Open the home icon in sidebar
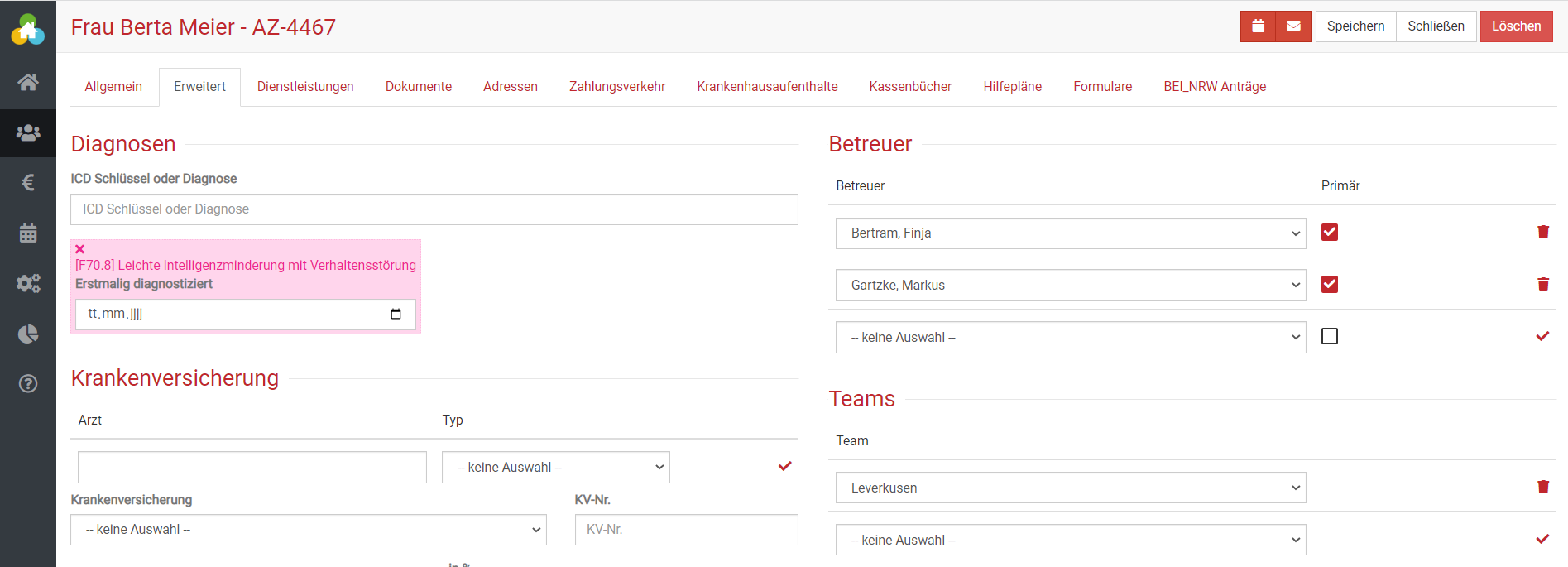 tap(28, 82)
